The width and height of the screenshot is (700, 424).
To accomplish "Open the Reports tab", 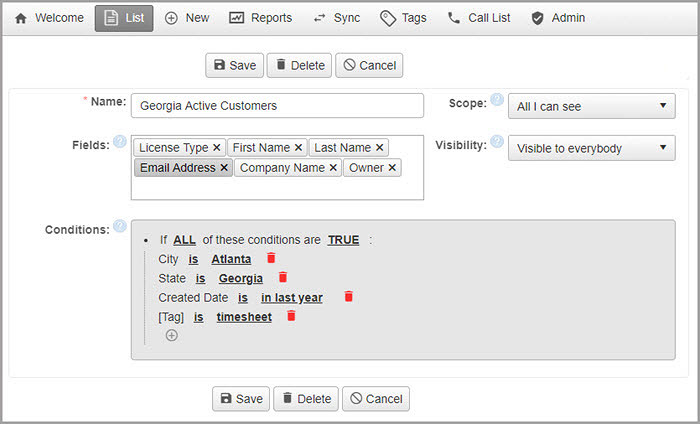I will tap(260, 18).
